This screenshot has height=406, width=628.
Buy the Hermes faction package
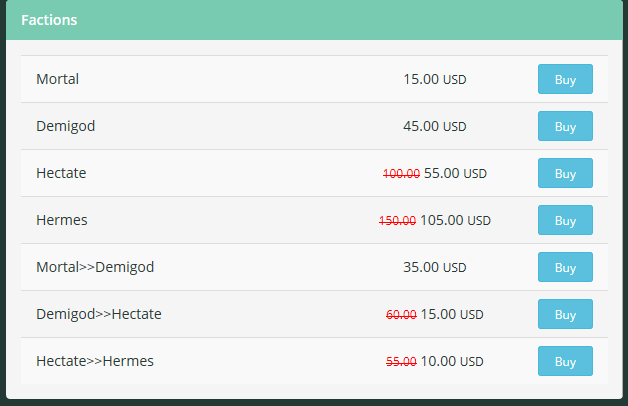pyautogui.click(x=565, y=220)
